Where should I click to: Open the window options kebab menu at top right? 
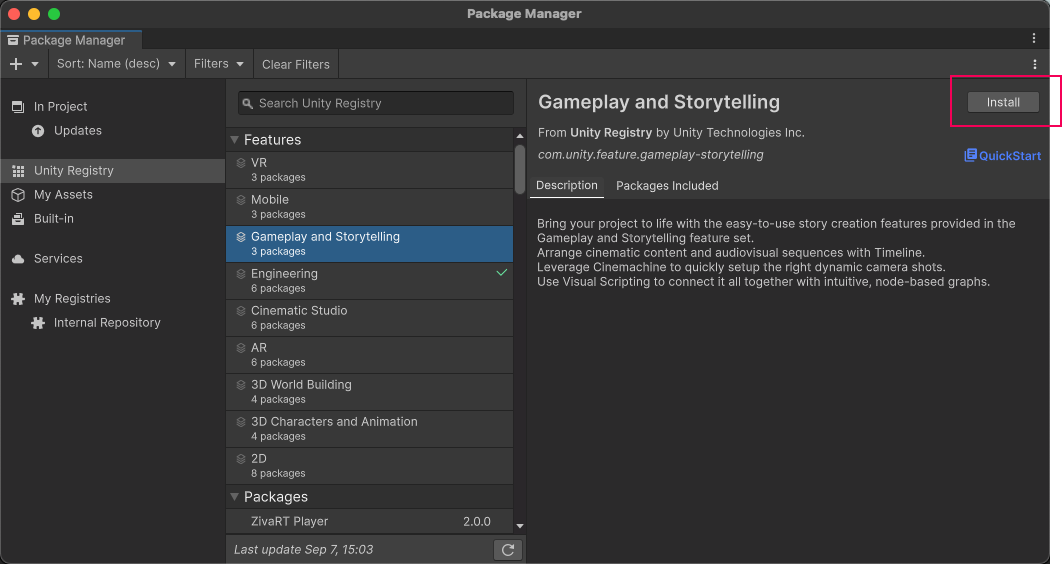1034,39
